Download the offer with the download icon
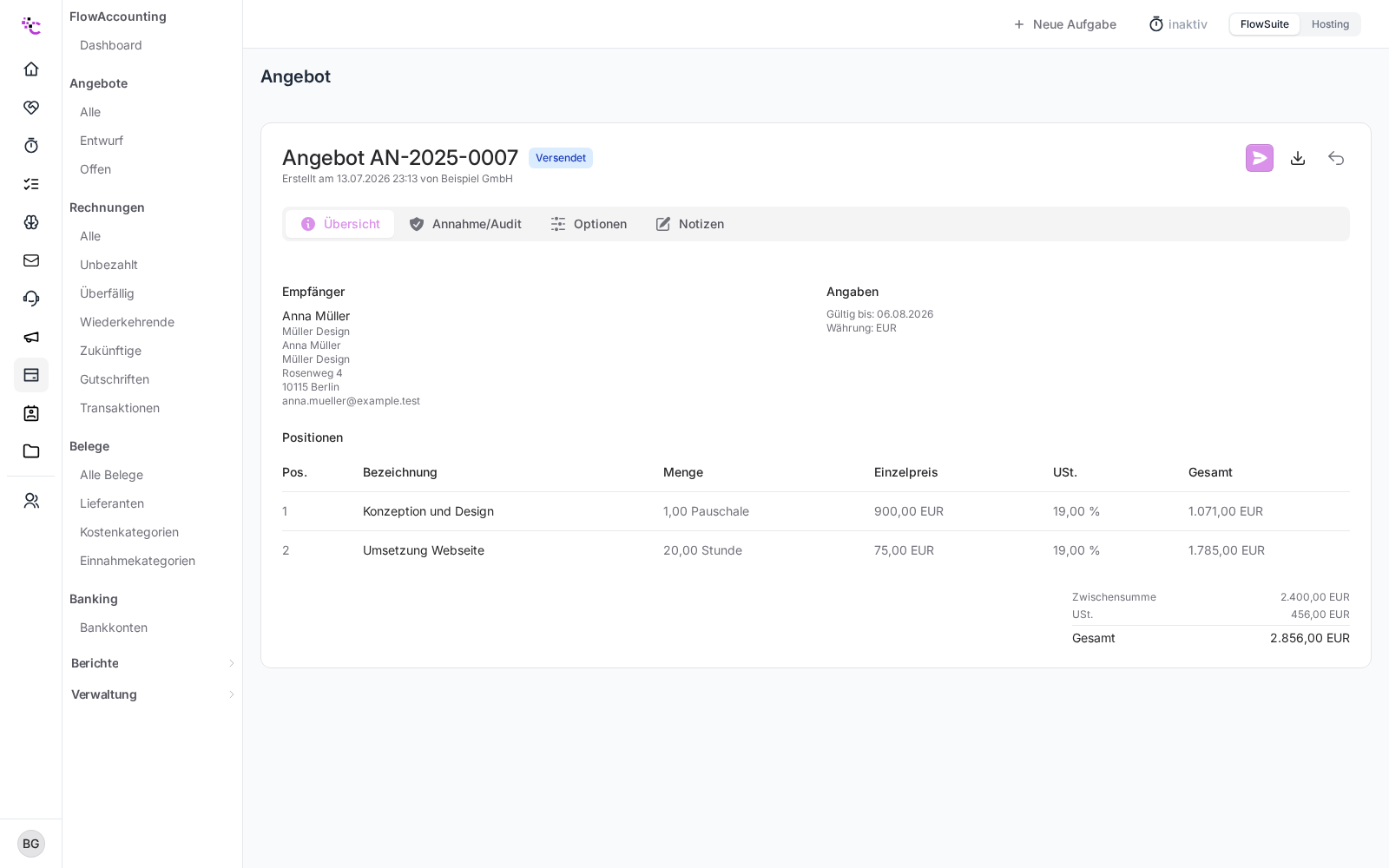Viewport: 1389px width, 868px height. [x=1298, y=158]
